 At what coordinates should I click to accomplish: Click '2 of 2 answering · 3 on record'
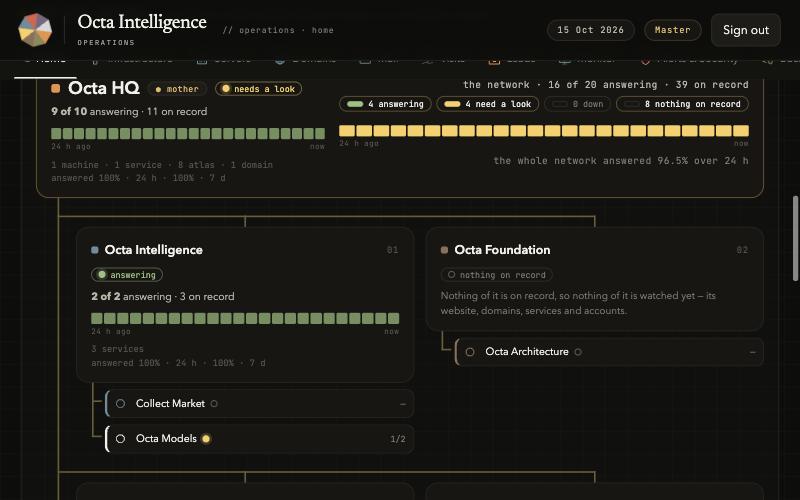click(163, 297)
